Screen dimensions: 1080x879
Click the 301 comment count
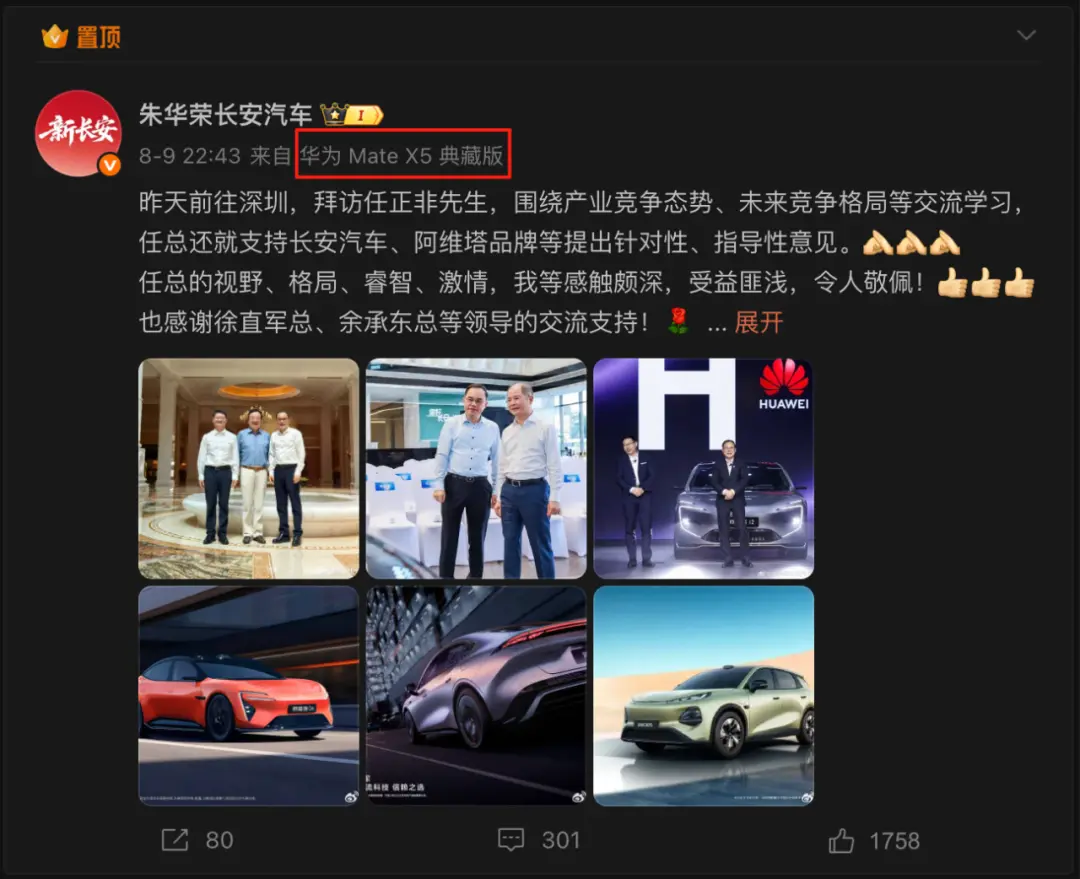point(561,840)
